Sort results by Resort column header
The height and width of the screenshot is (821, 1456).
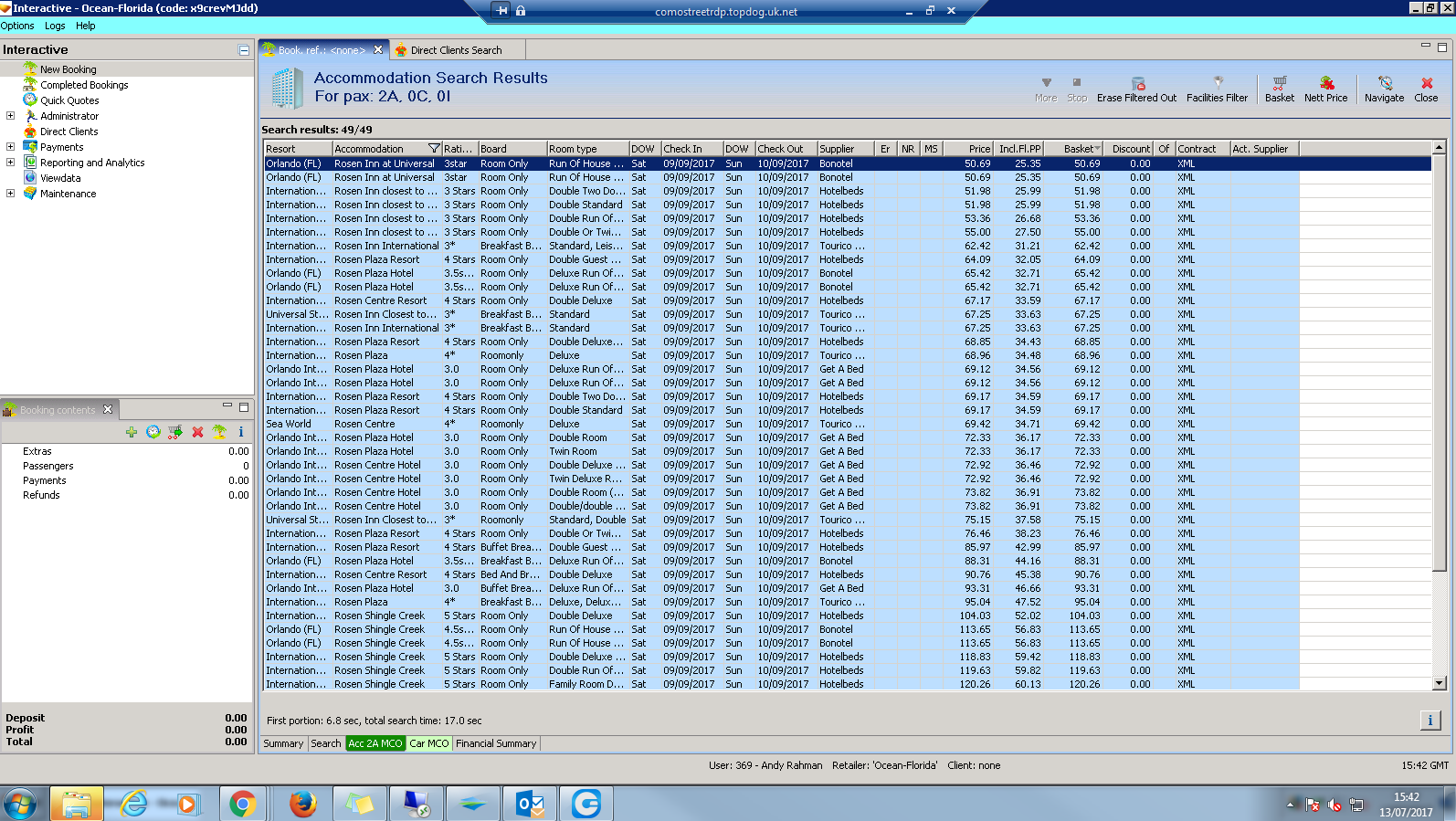298,149
